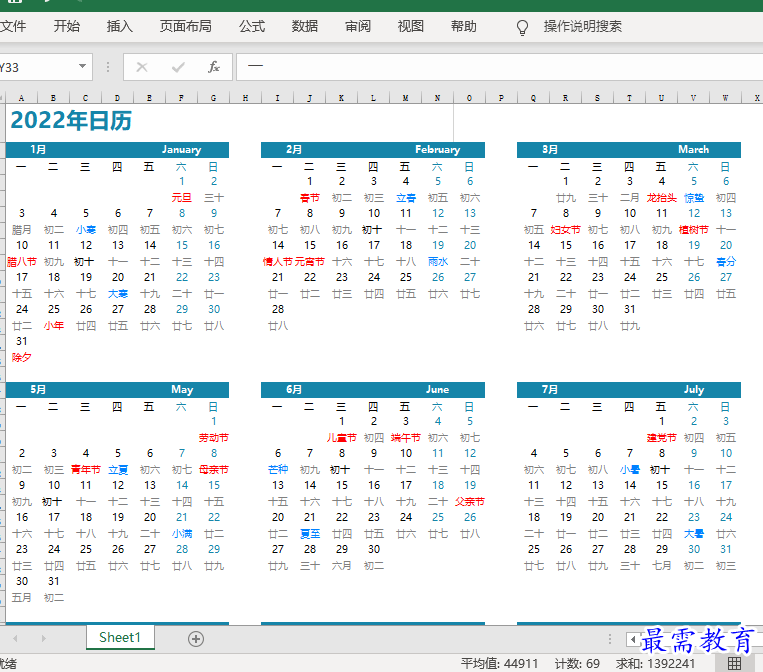Click the 小年 cell in January
The height and width of the screenshot is (672, 763).
54,326
